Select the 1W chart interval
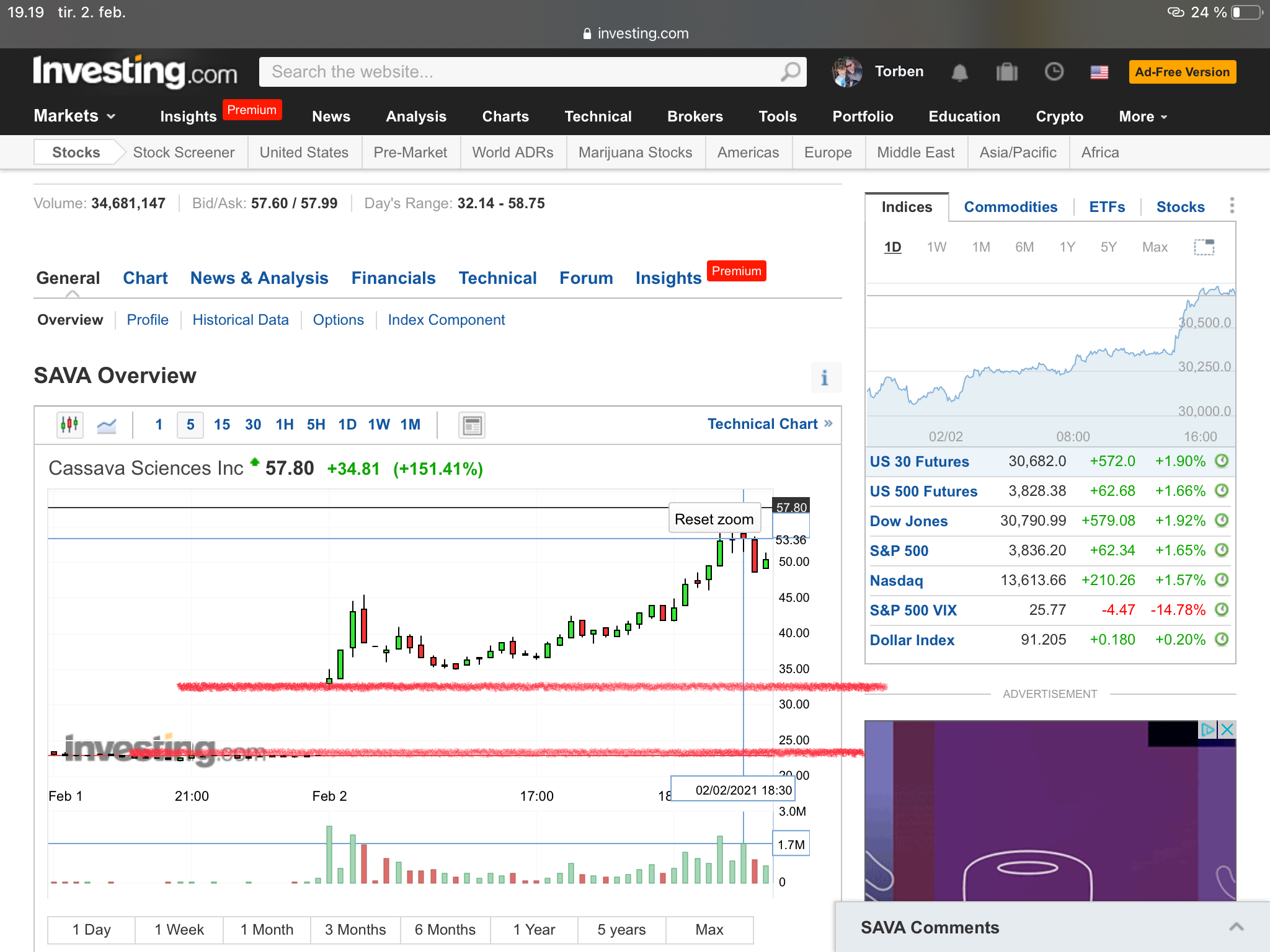 (x=379, y=425)
